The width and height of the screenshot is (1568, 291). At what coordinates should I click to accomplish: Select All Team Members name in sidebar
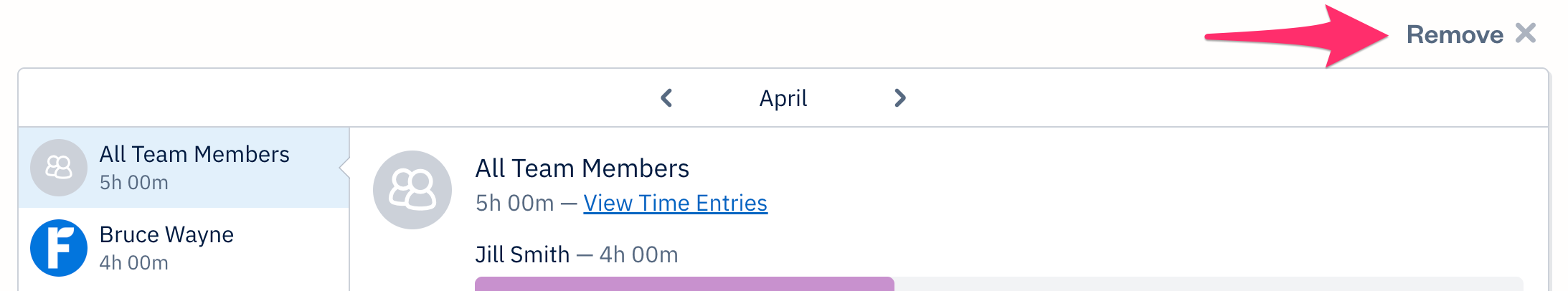[x=194, y=154]
